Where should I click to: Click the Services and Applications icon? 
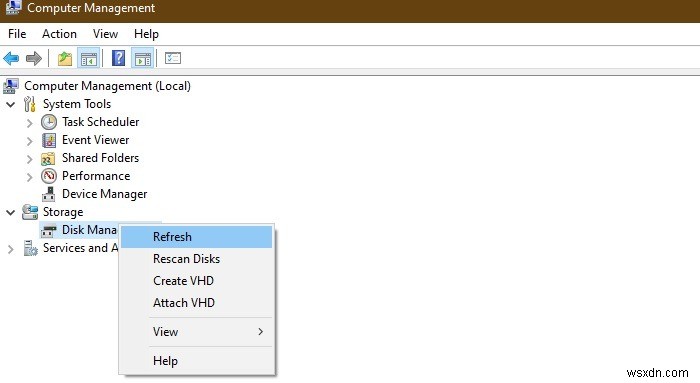[30, 248]
